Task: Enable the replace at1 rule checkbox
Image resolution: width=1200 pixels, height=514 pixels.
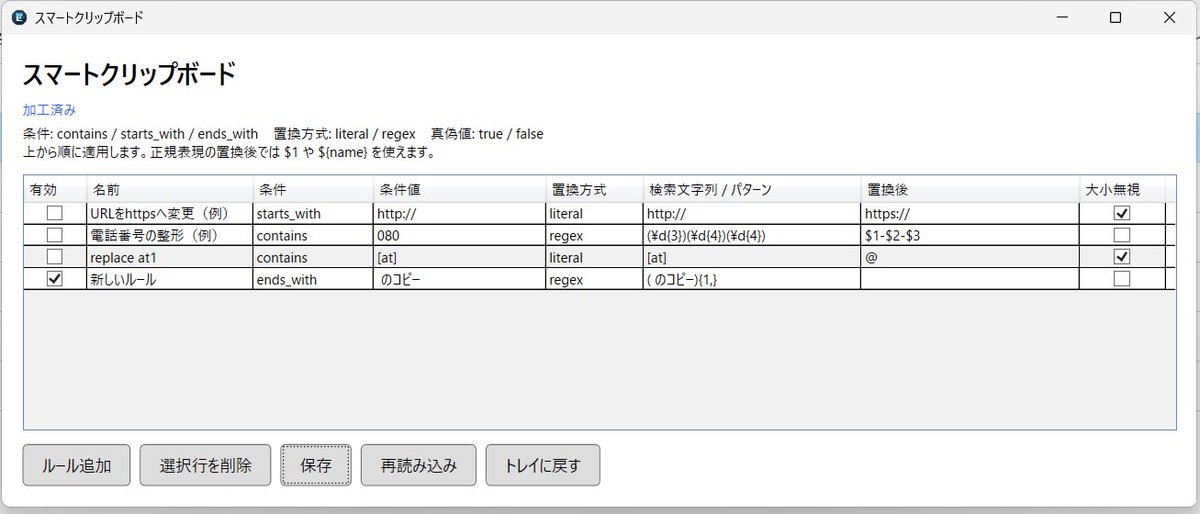Action: (55, 257)
